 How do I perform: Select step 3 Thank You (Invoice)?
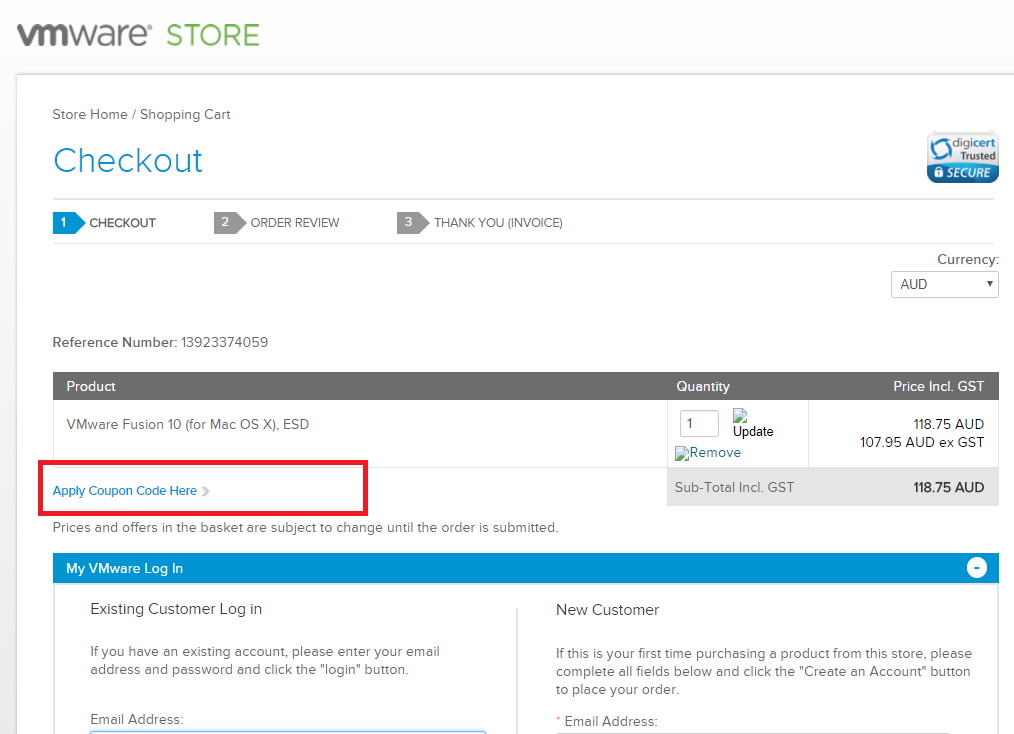coord(480,222)
